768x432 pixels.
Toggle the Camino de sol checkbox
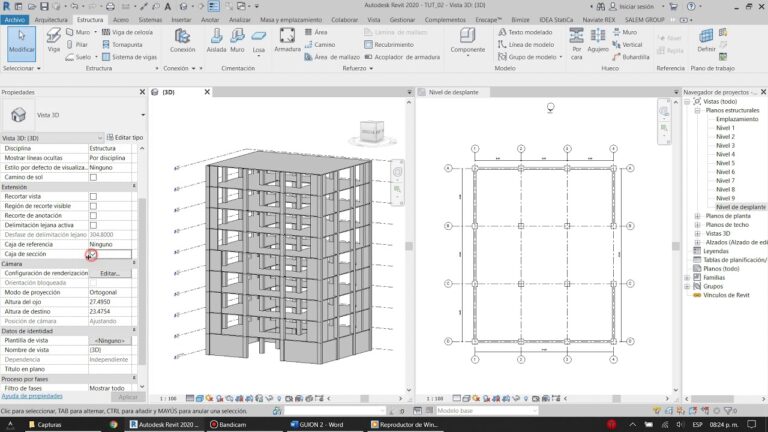coord(93,177)
